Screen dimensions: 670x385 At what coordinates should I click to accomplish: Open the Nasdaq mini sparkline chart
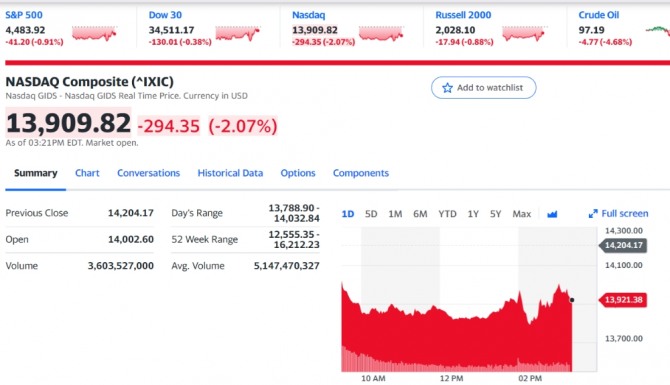[x=381, y=34]
